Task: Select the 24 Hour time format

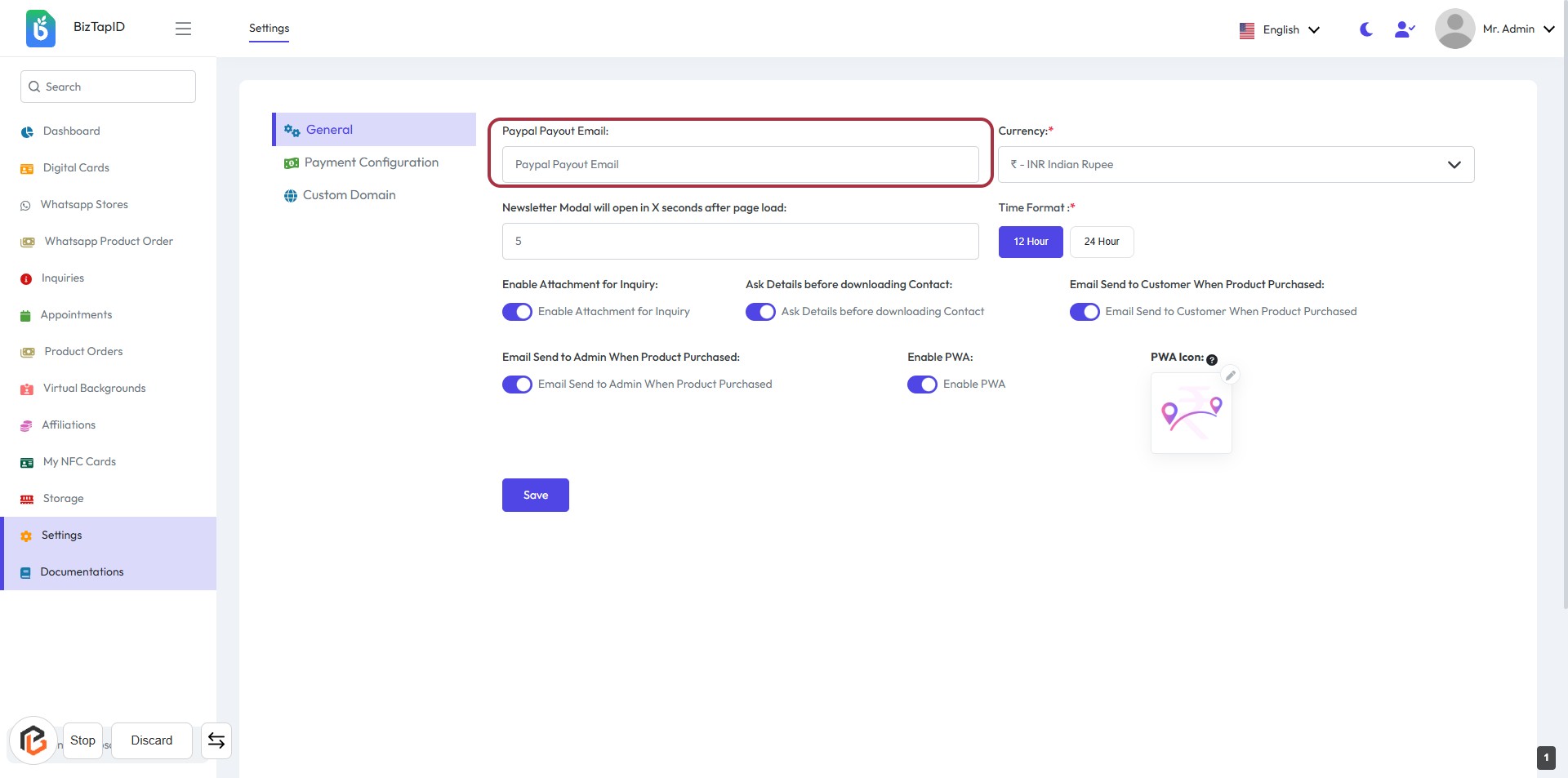Action: (x=1101, y=242)
